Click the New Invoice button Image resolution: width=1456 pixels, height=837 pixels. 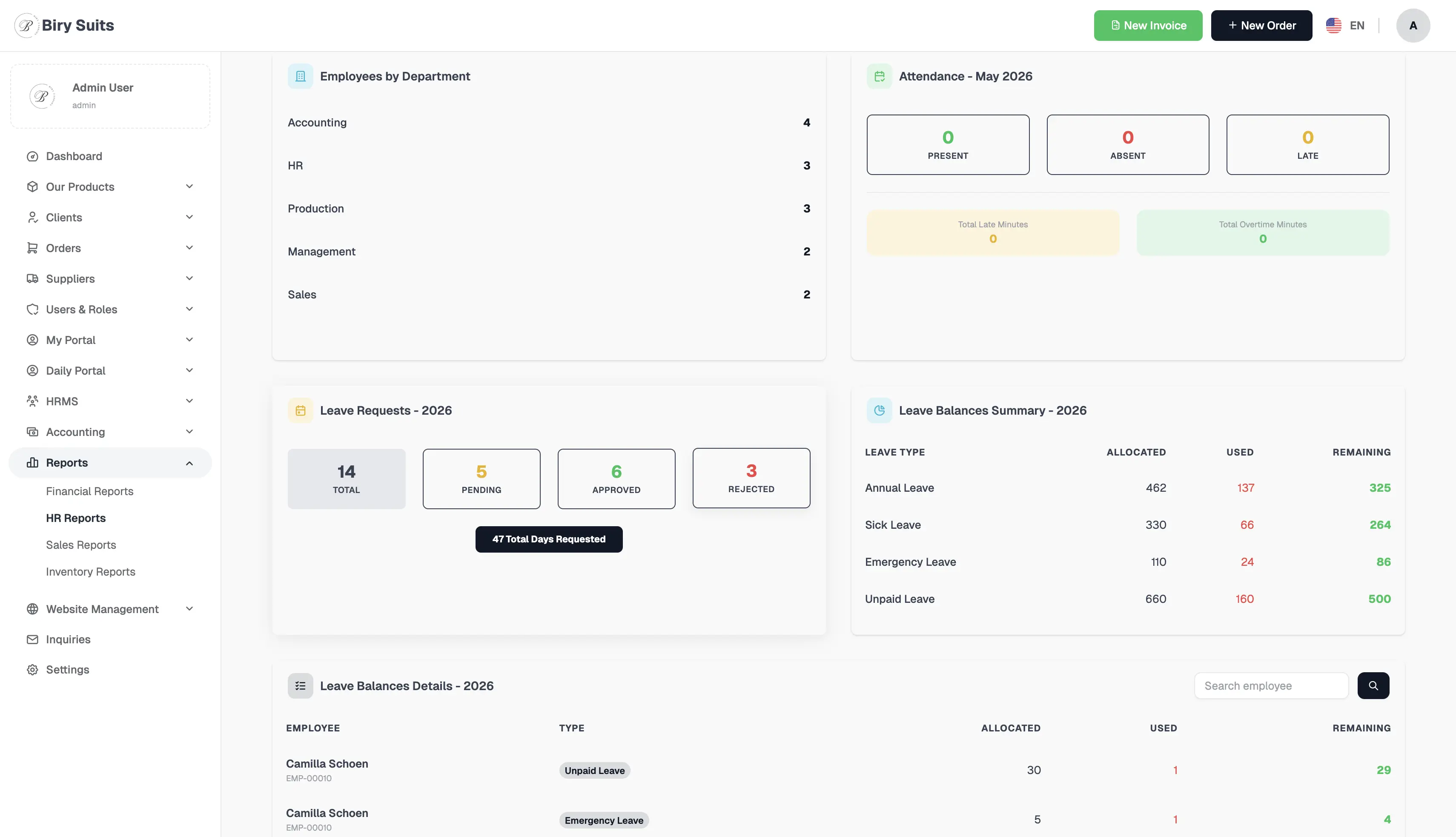(1148, 25)
